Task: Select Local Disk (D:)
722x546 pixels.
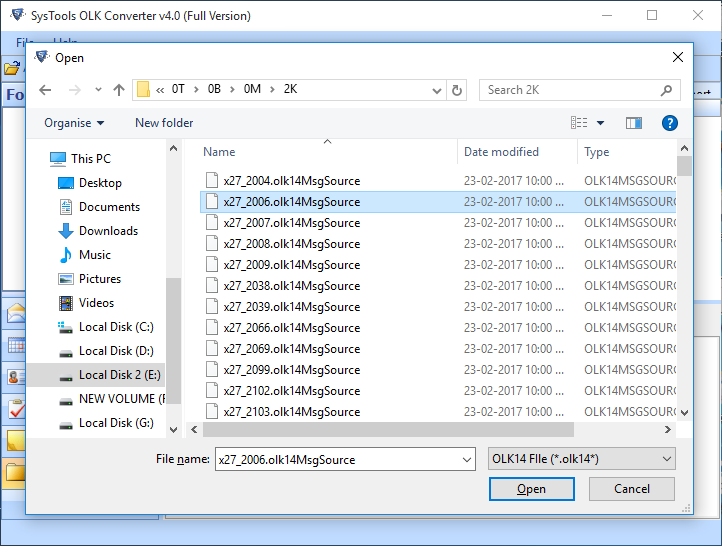Action: (x=106, y=351)
